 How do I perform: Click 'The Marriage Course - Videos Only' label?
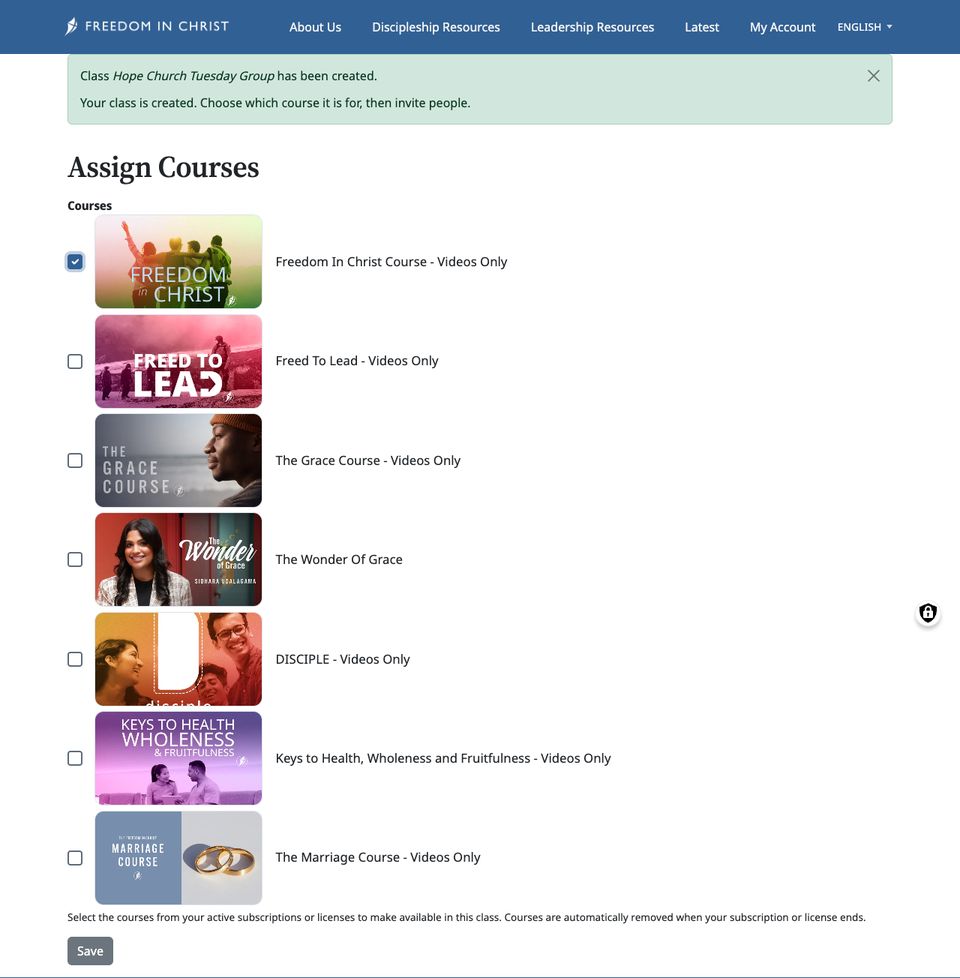[378, 858]
